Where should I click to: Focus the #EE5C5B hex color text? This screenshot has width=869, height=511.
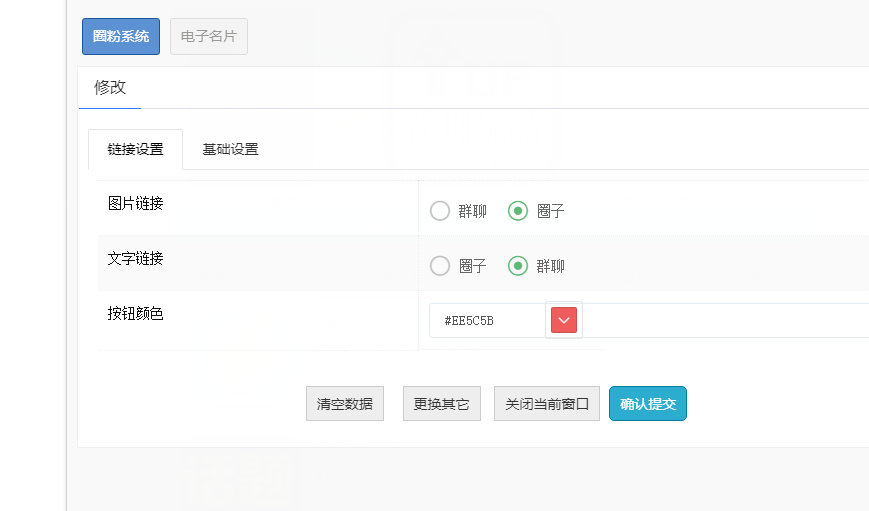(x=486, y=321)
